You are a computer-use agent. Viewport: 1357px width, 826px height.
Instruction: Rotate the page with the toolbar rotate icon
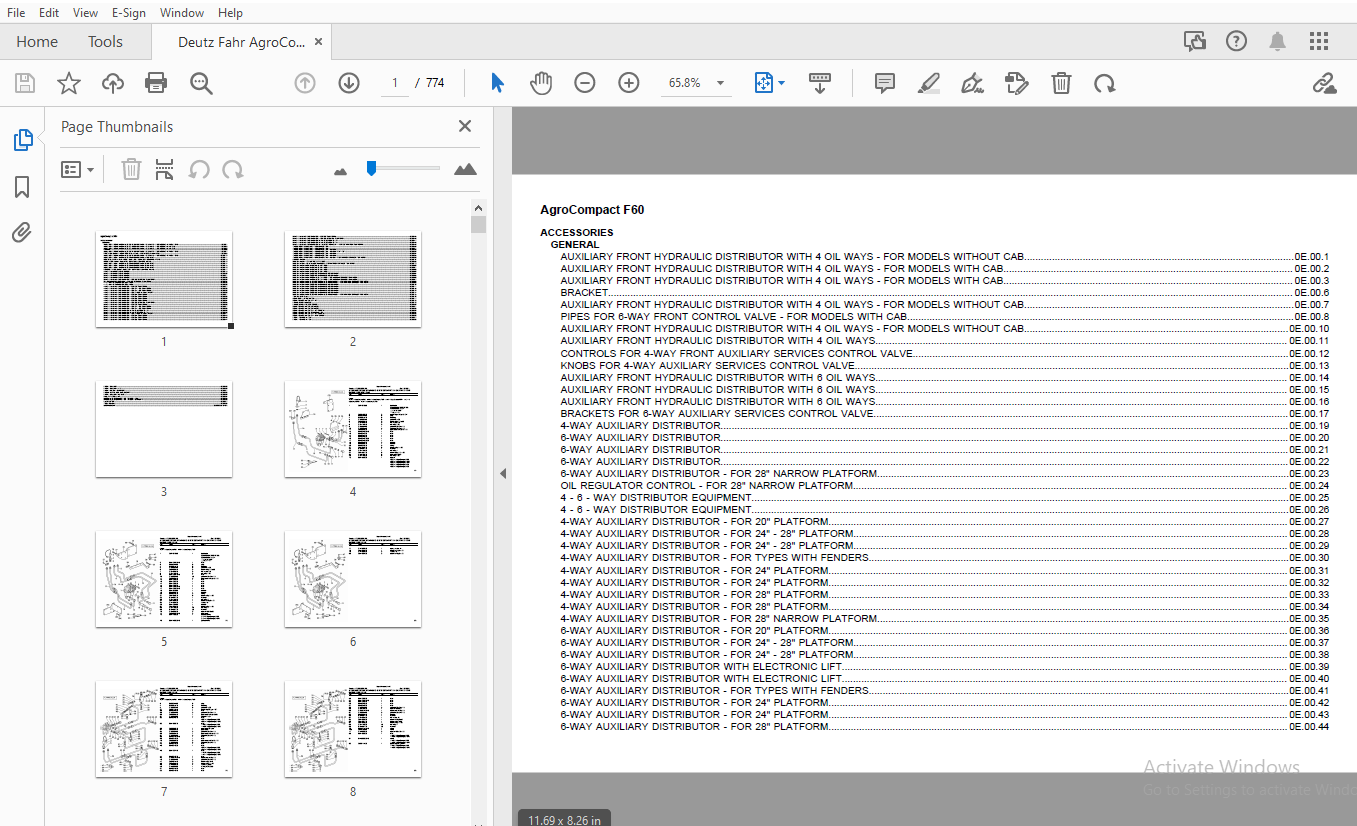(x=1104, y=83)
